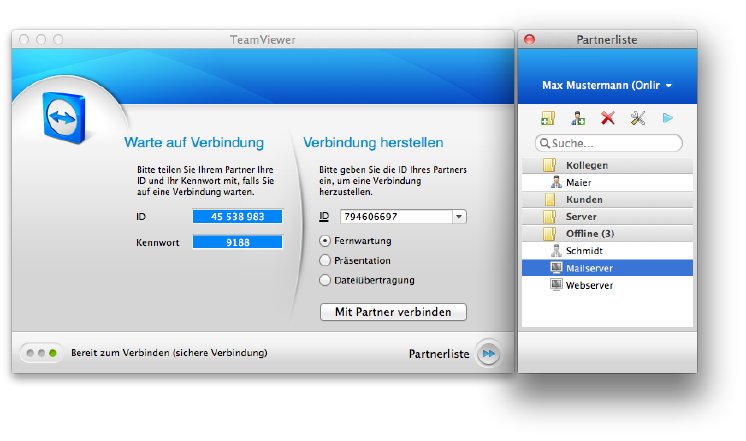This screenshot has width=746, height=441.
Task: Open partner properties tools icon
Action: tap(638, 118)
